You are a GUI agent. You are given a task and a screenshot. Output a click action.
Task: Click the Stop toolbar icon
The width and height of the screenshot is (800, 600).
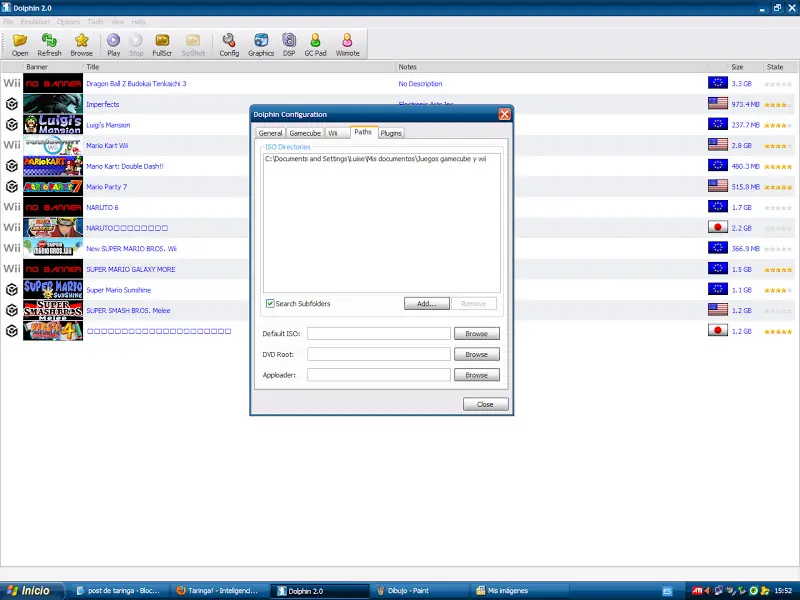[136, 44]
